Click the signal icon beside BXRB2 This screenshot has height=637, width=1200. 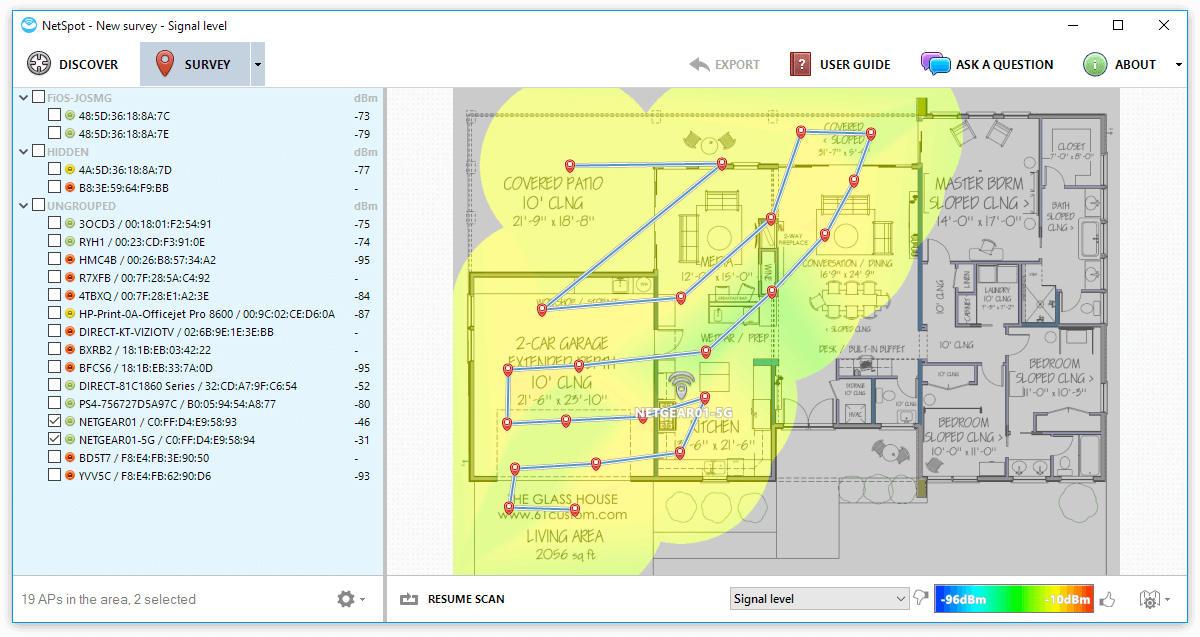(x=70, y=350)
